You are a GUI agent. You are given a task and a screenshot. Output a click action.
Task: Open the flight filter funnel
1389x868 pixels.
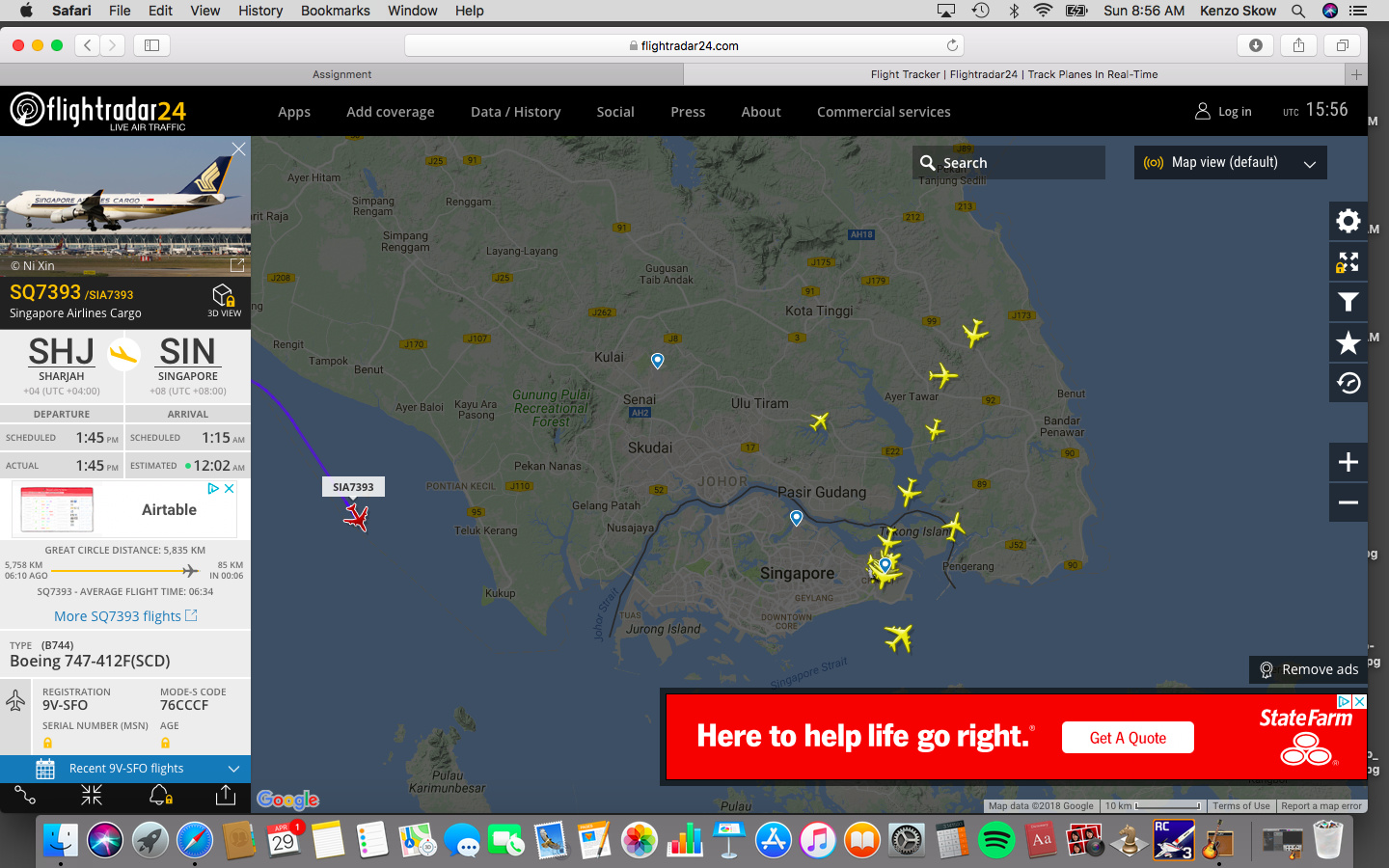point(1348,302)
